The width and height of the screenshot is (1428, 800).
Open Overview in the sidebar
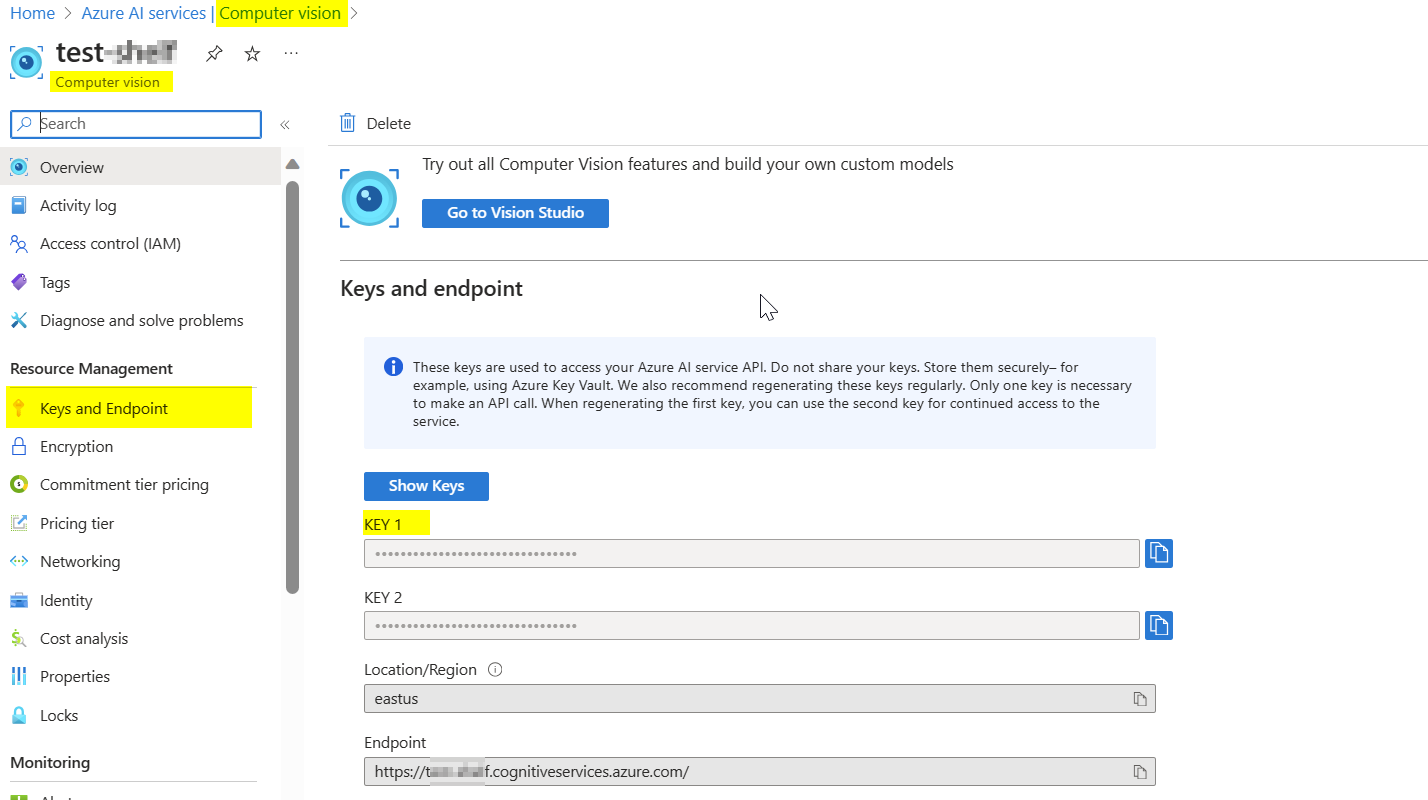(140, 167)
